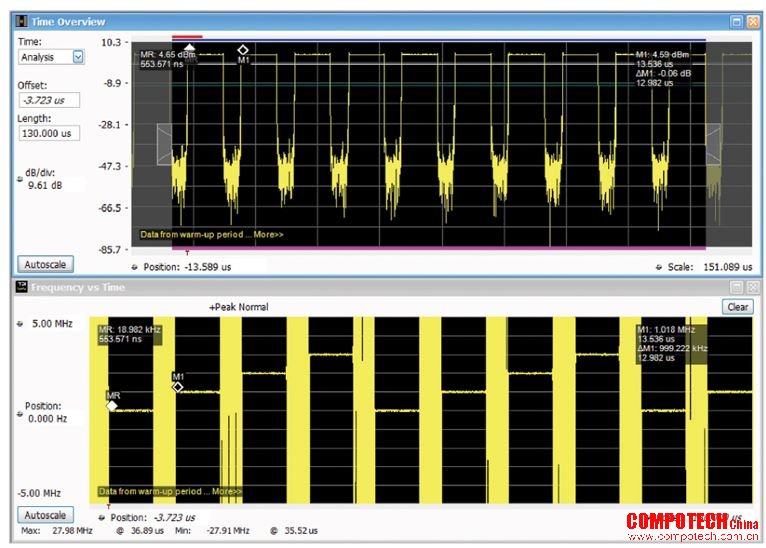766x548 pixels.
Task: Maximize the Time Overview panel
Action: pyautogui.click(x=737, y=21)
